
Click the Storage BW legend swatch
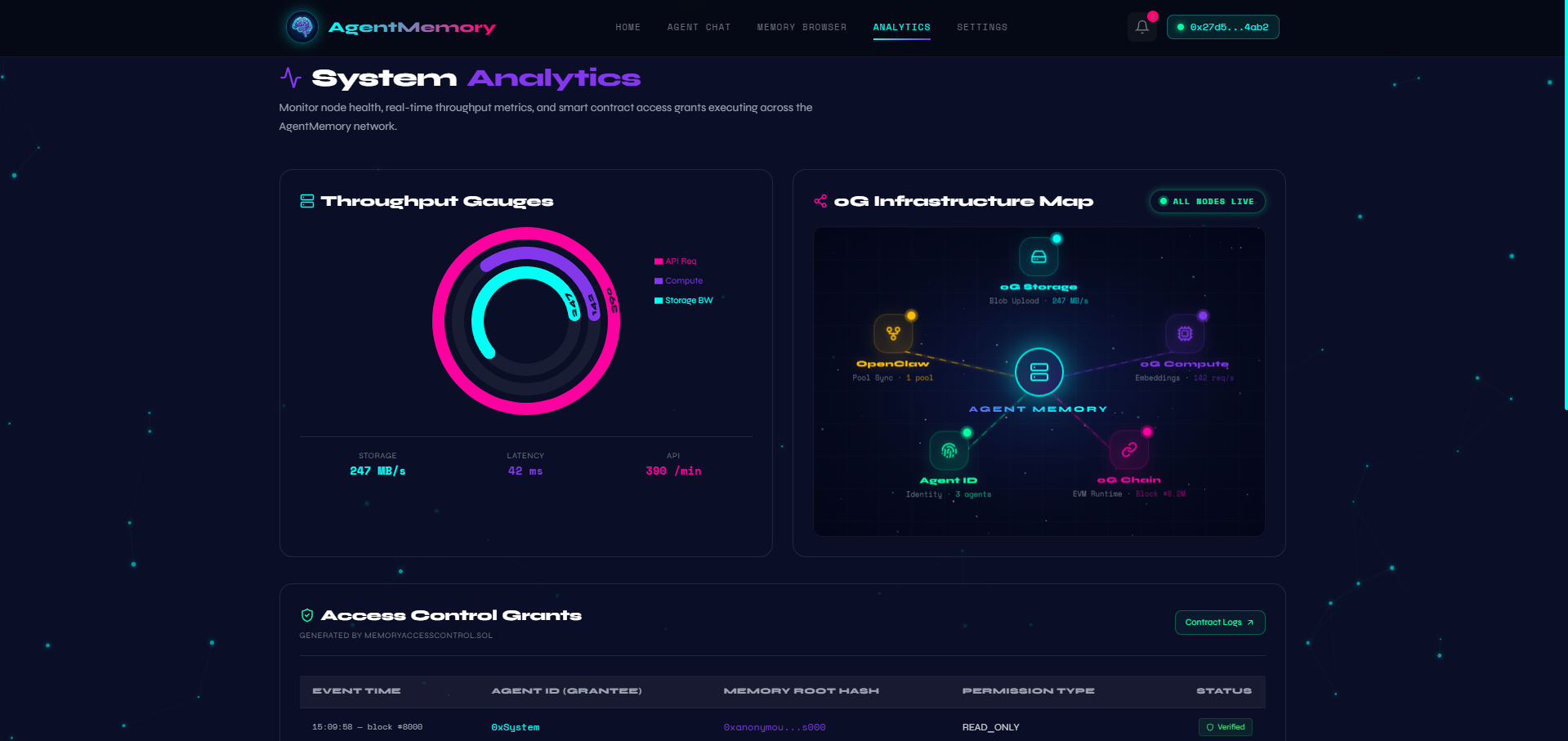click(659, 301)
